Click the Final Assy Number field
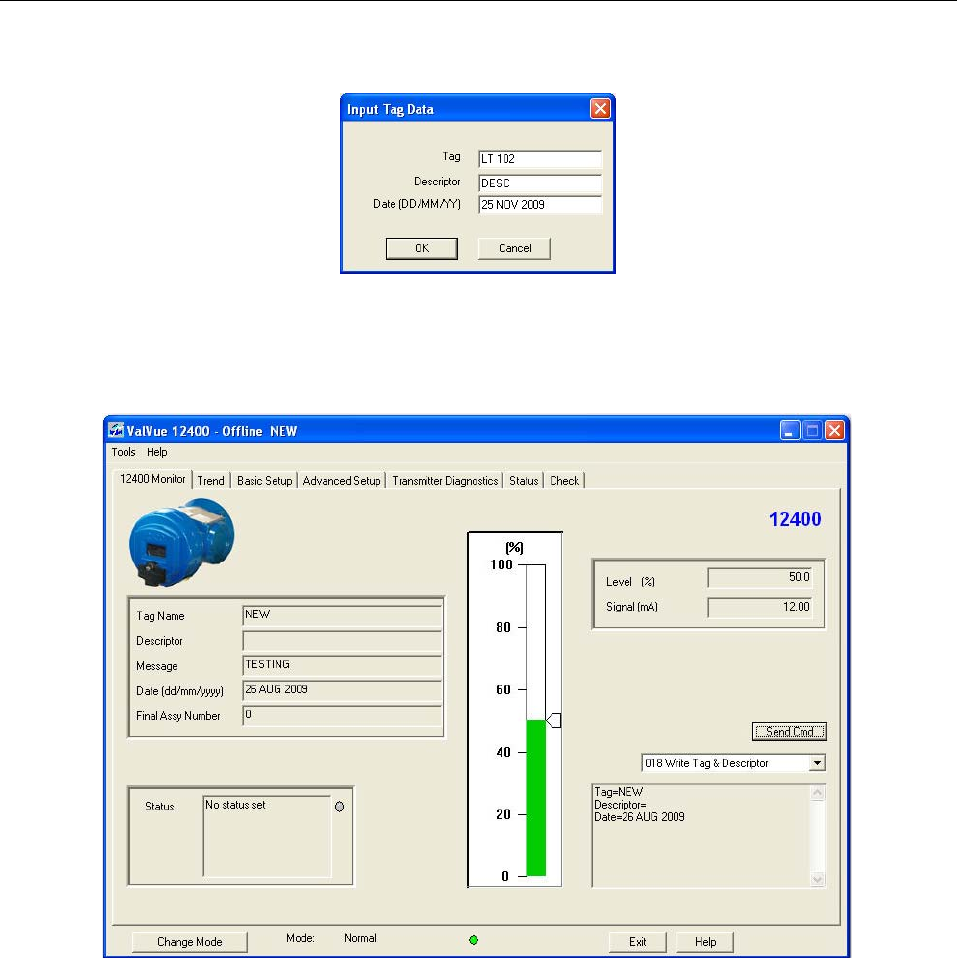The image size is (957, 958). coord(342,715)
